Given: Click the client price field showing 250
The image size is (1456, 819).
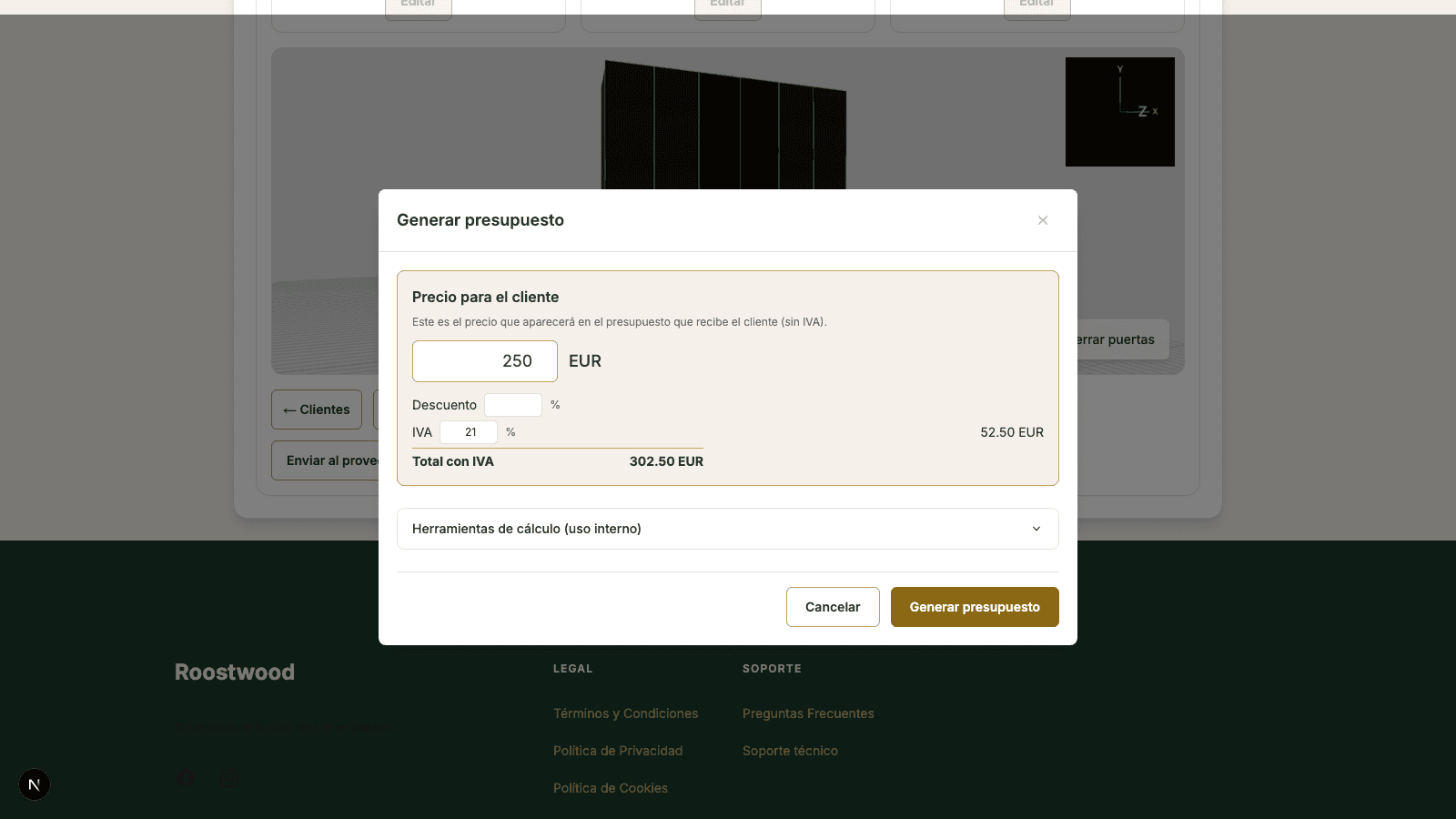Looking at the screenshot, I should (x=485, y=361).
